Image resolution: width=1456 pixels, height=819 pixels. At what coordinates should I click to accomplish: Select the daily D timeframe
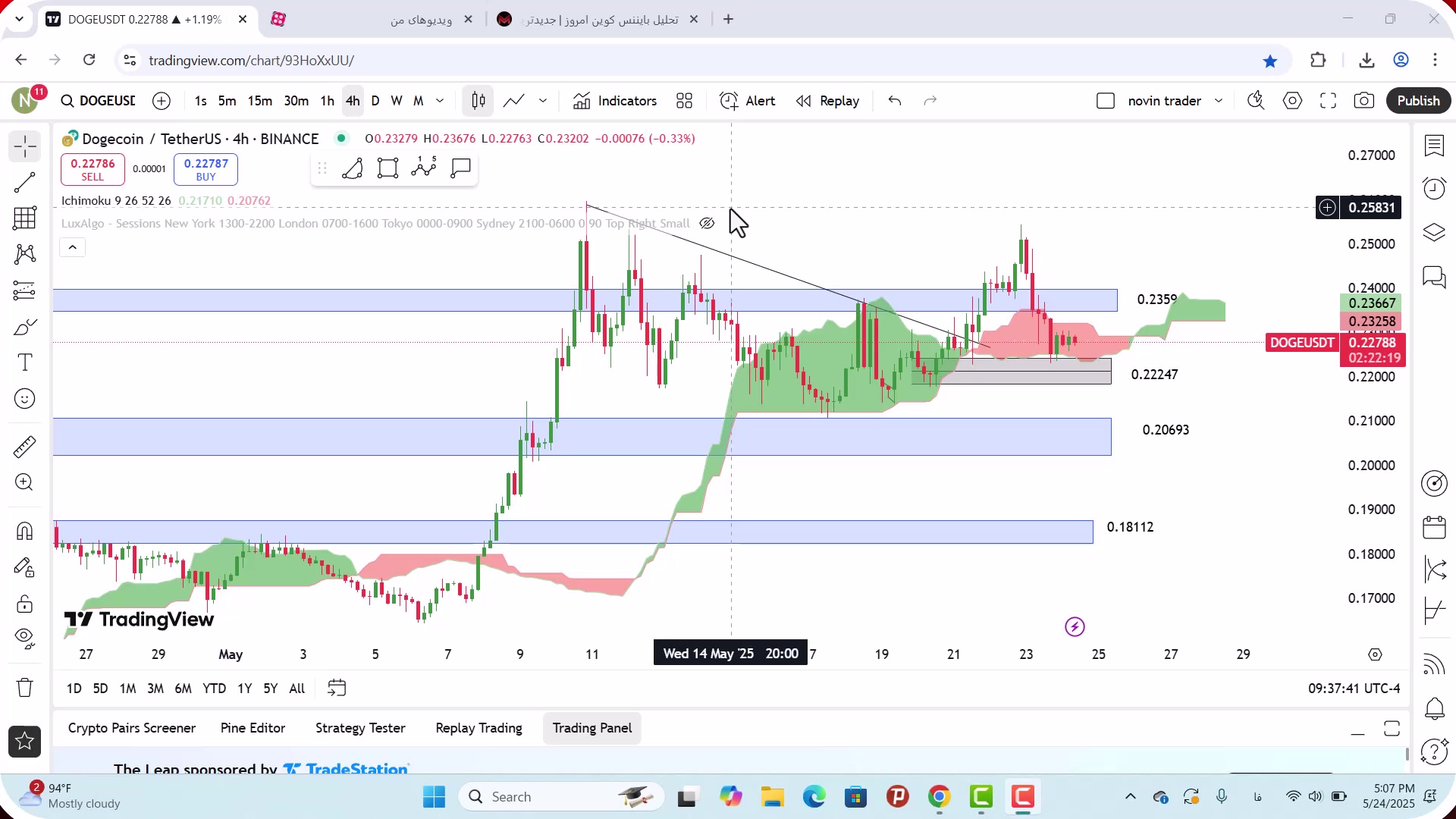click(375, 101)
